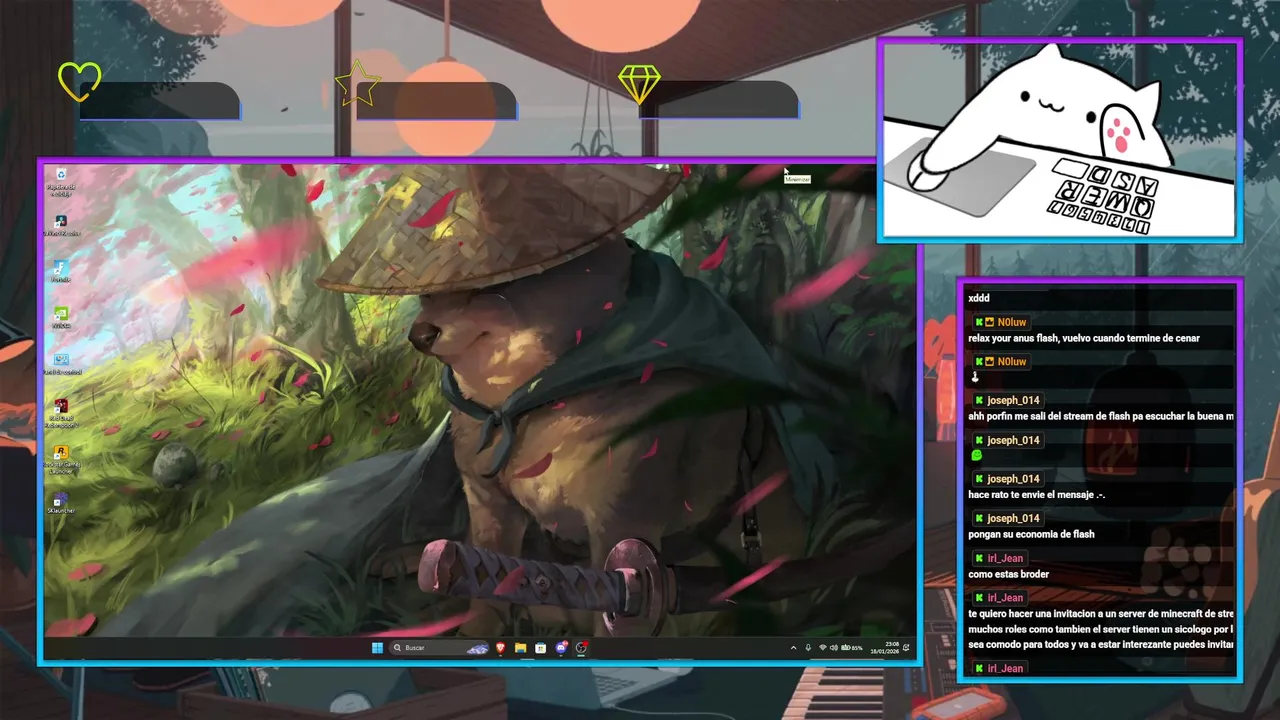Switch to OBS Studio in the taskbar
Viewport: 1280px width, 720px height.
[x=581, y=648]
